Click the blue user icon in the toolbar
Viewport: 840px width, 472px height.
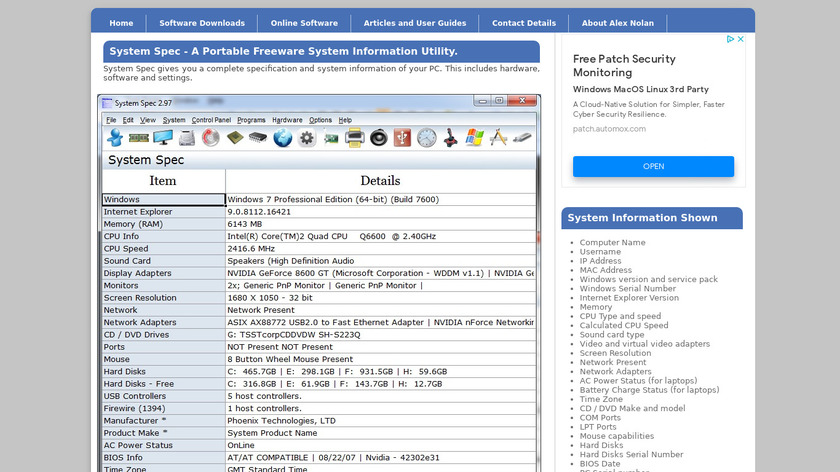[x=115, y=138]
